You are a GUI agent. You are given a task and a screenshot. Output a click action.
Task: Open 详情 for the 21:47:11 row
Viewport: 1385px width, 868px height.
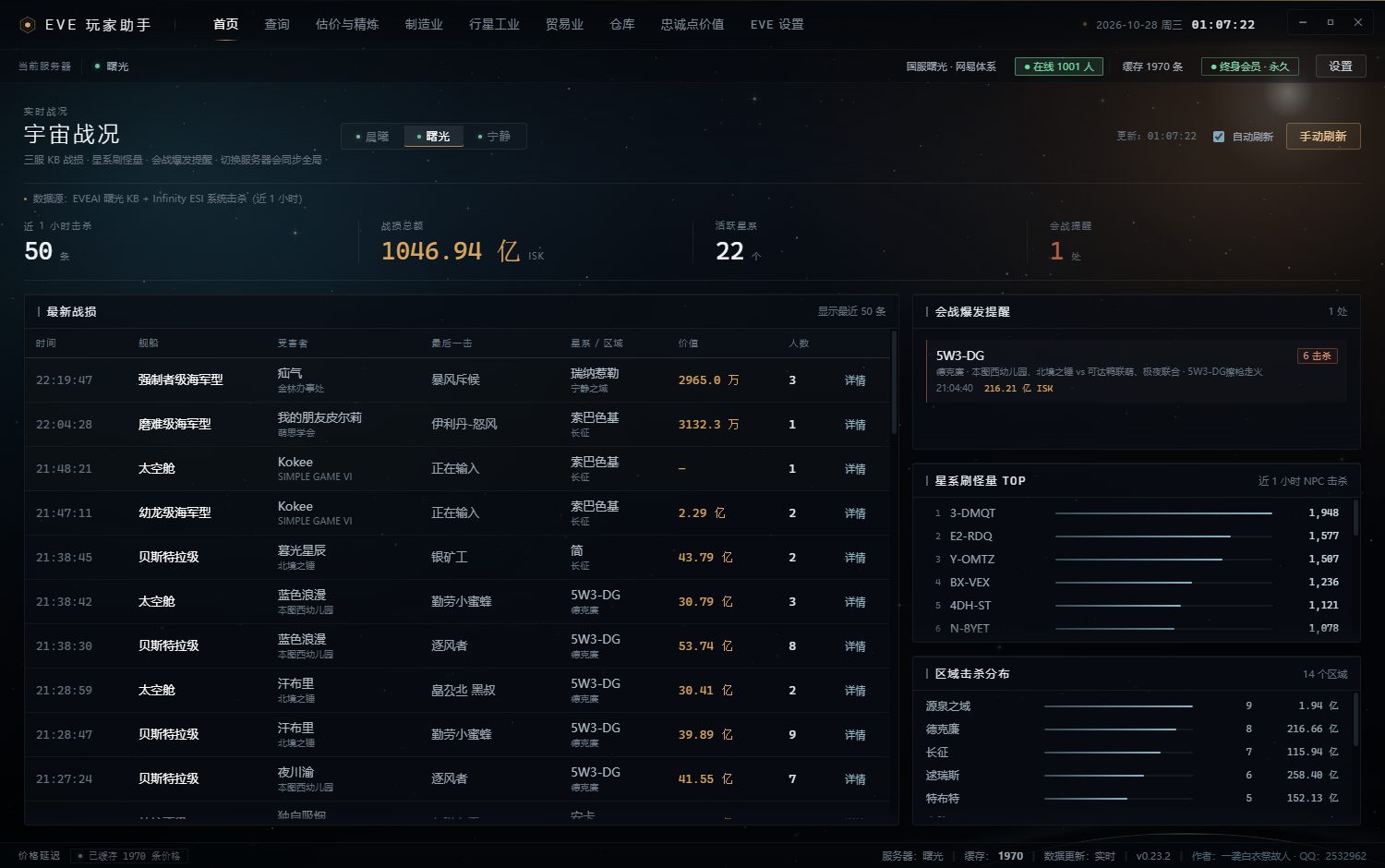pos(855,513)
